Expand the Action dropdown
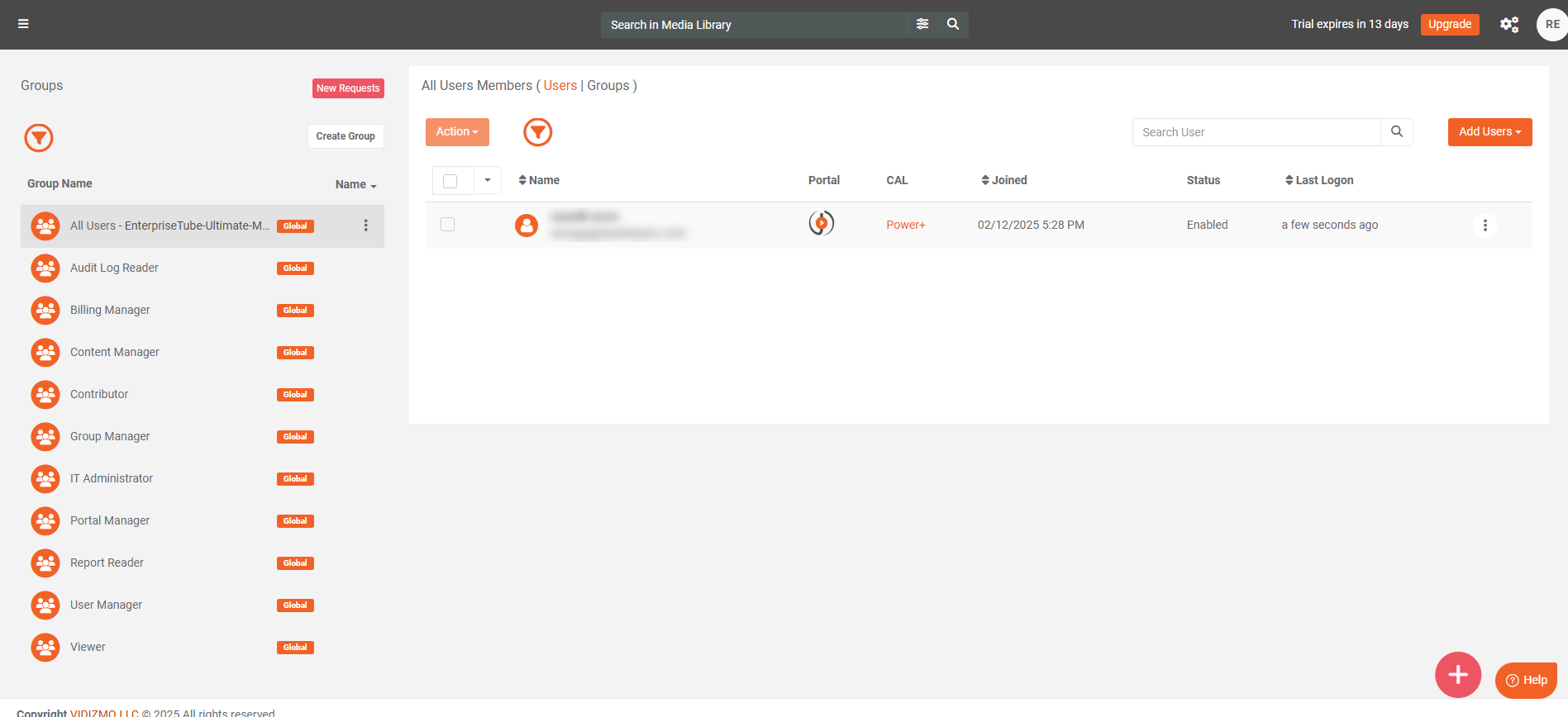1568x717 pixels. point(457,132)
